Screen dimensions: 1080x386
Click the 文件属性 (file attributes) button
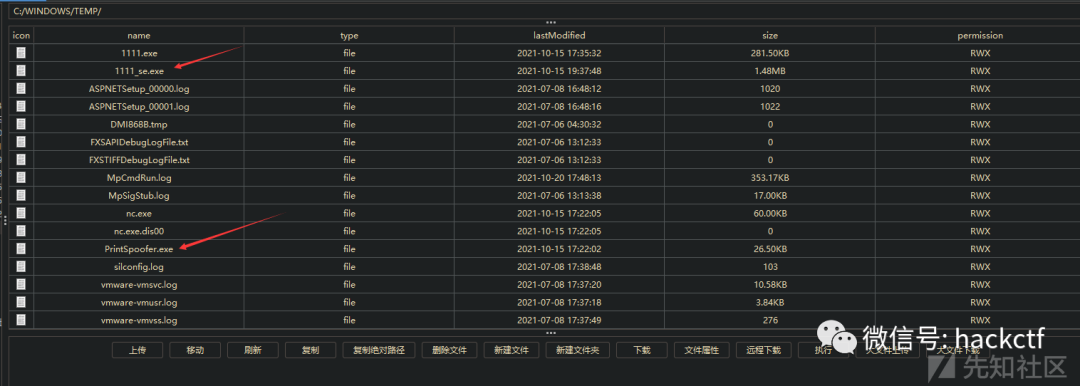pos(702,350)
